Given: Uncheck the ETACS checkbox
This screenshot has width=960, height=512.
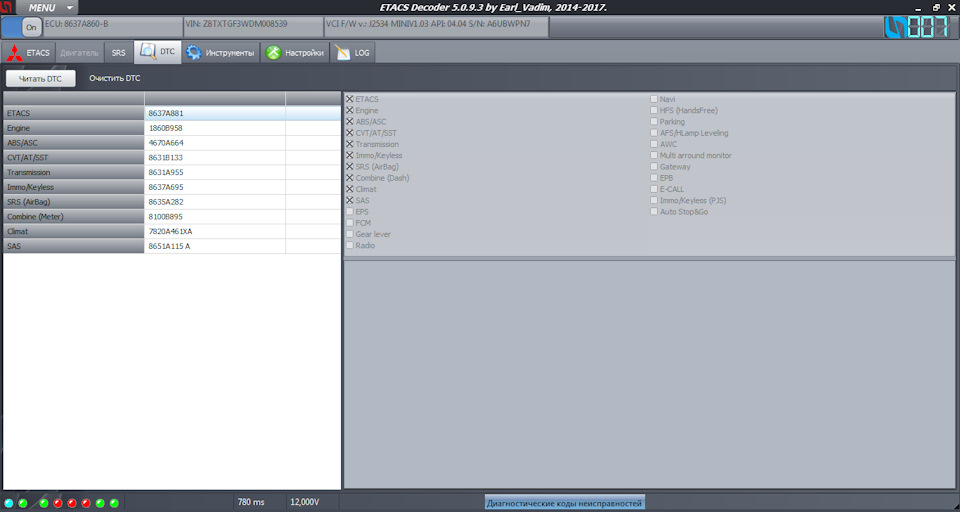Looking at the screenshot, I should coord(350,99).
